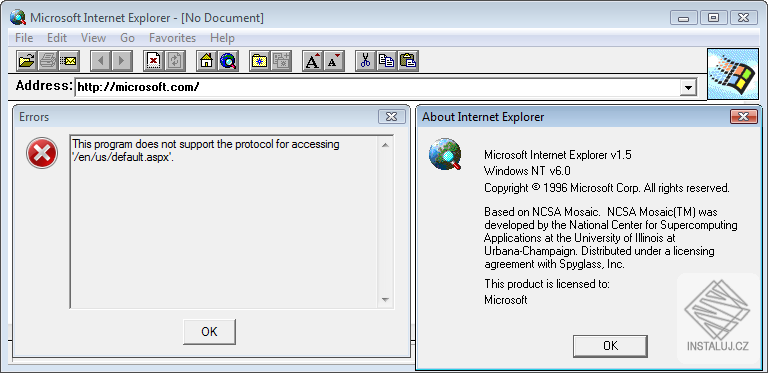768x373 pixels.
Task: Click the Paste clipboard icon
Action: point(408,61)
